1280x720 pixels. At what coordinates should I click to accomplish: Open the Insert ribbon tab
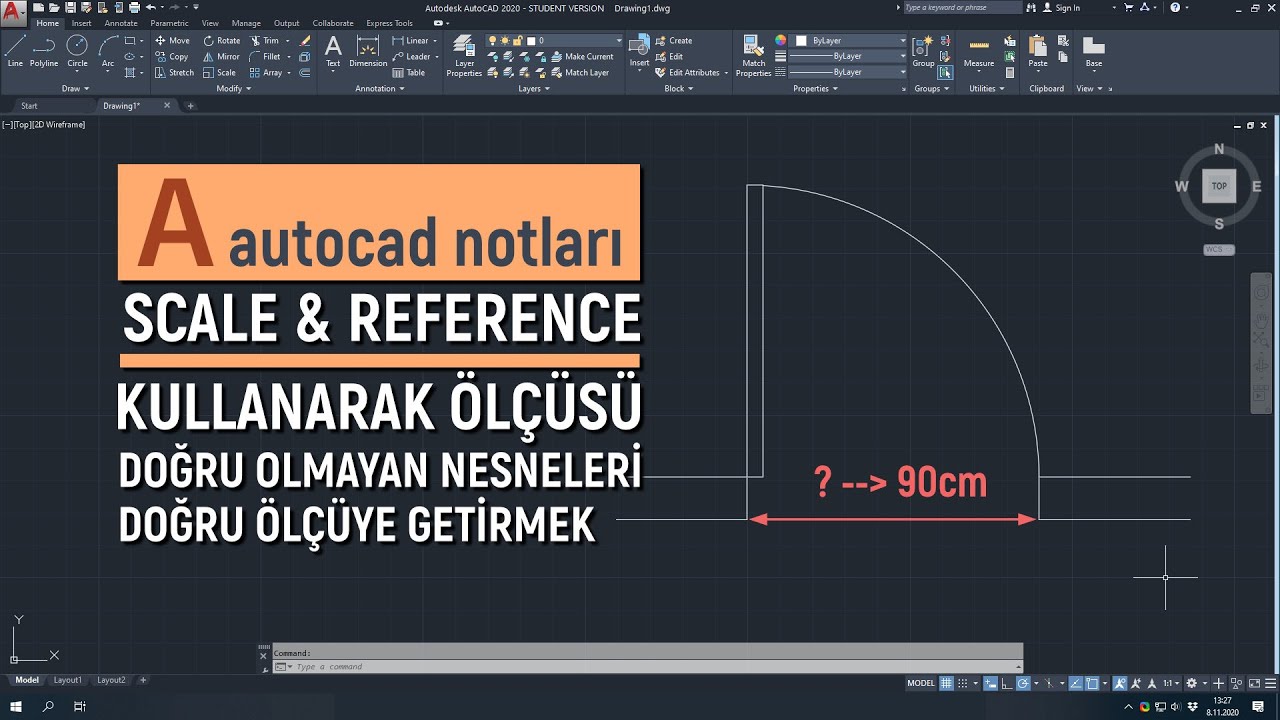pos(81,23)
